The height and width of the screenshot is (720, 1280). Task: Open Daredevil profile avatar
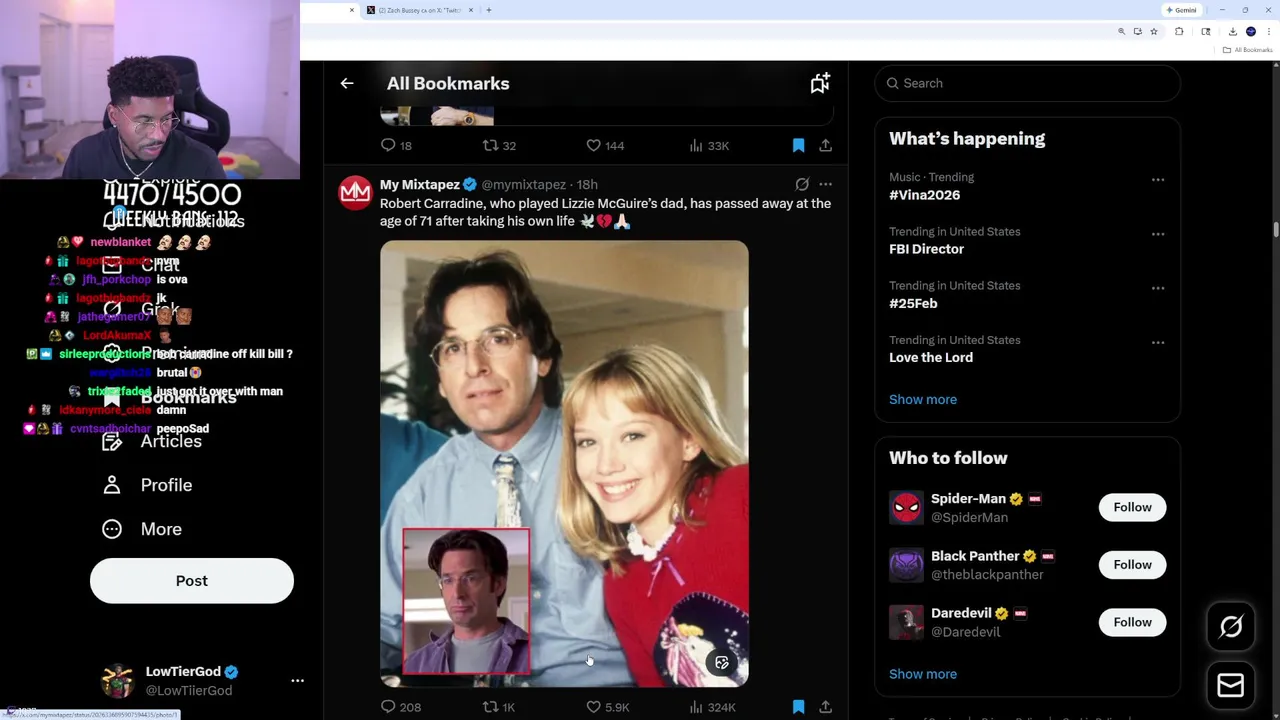pyautogui.click(x=907, y=622)
